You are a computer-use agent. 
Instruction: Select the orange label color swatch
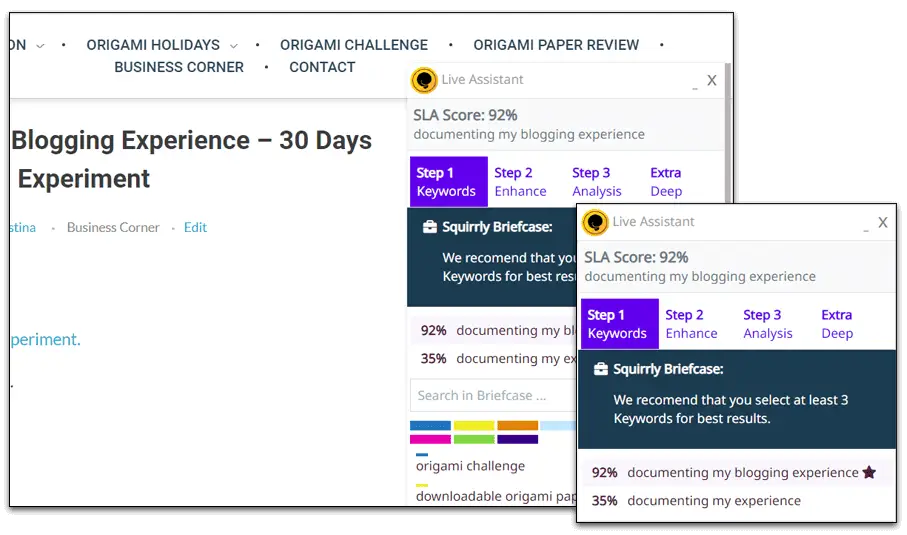518,426
